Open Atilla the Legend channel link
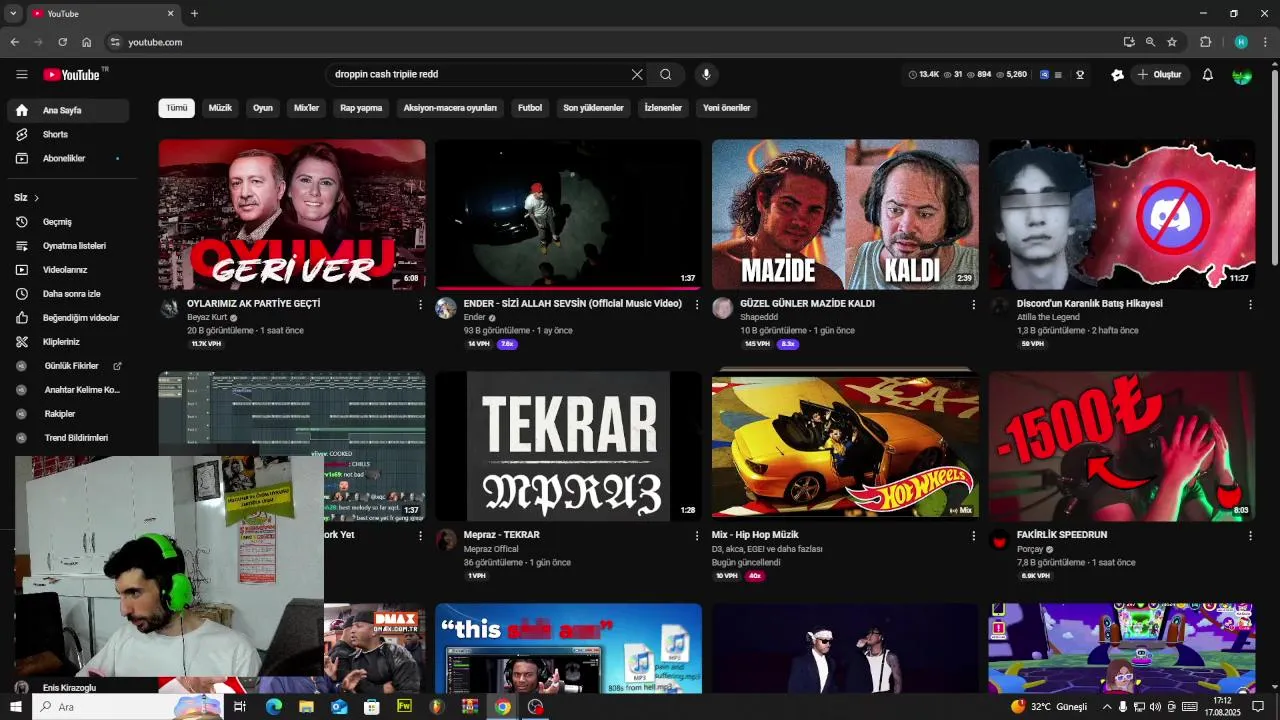Image resolution: width=1280 pixels, height=720 pixels. [x=1048, y=317]
